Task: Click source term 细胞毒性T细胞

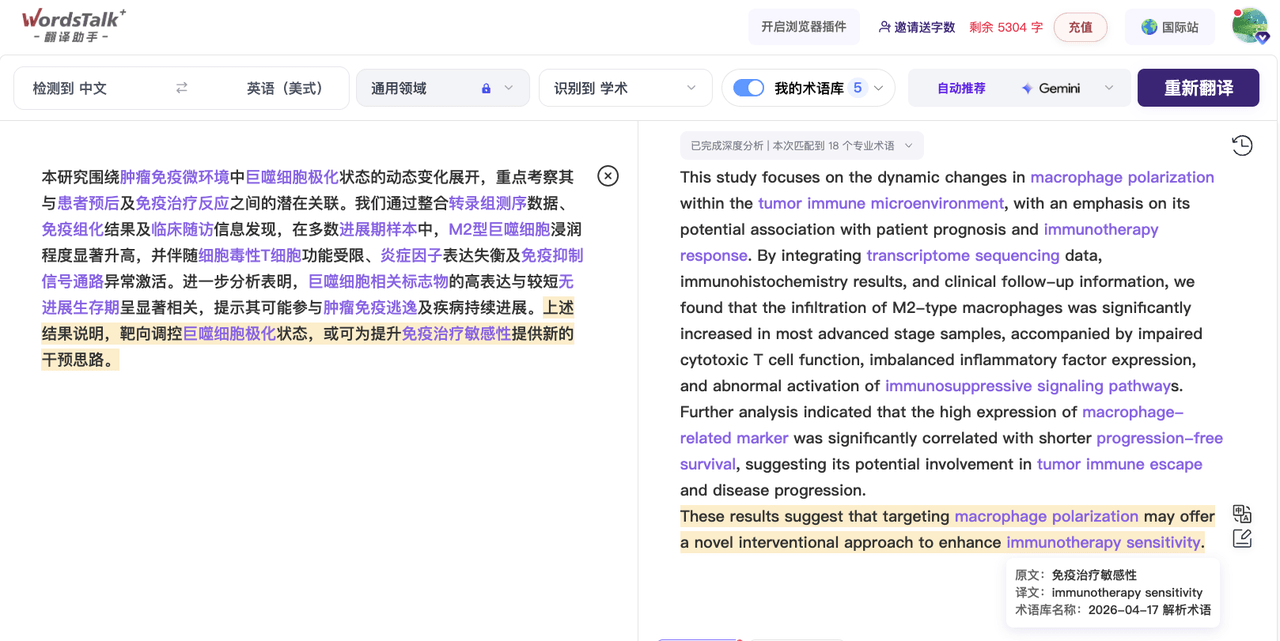Action: [249, 255]
